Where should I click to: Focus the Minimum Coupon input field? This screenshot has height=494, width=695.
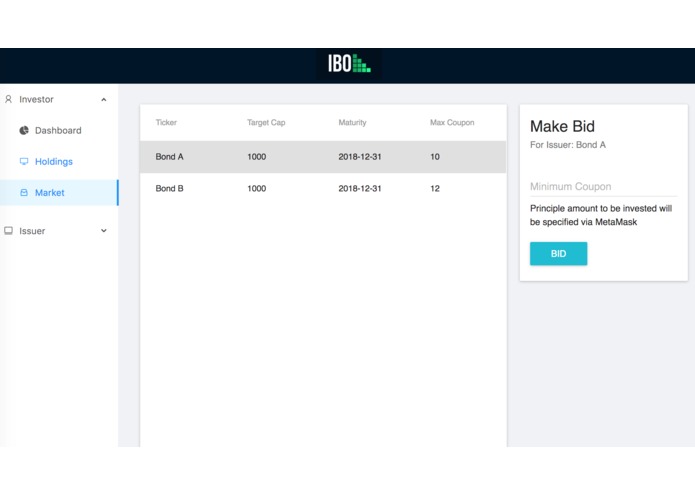pos(603,187)
